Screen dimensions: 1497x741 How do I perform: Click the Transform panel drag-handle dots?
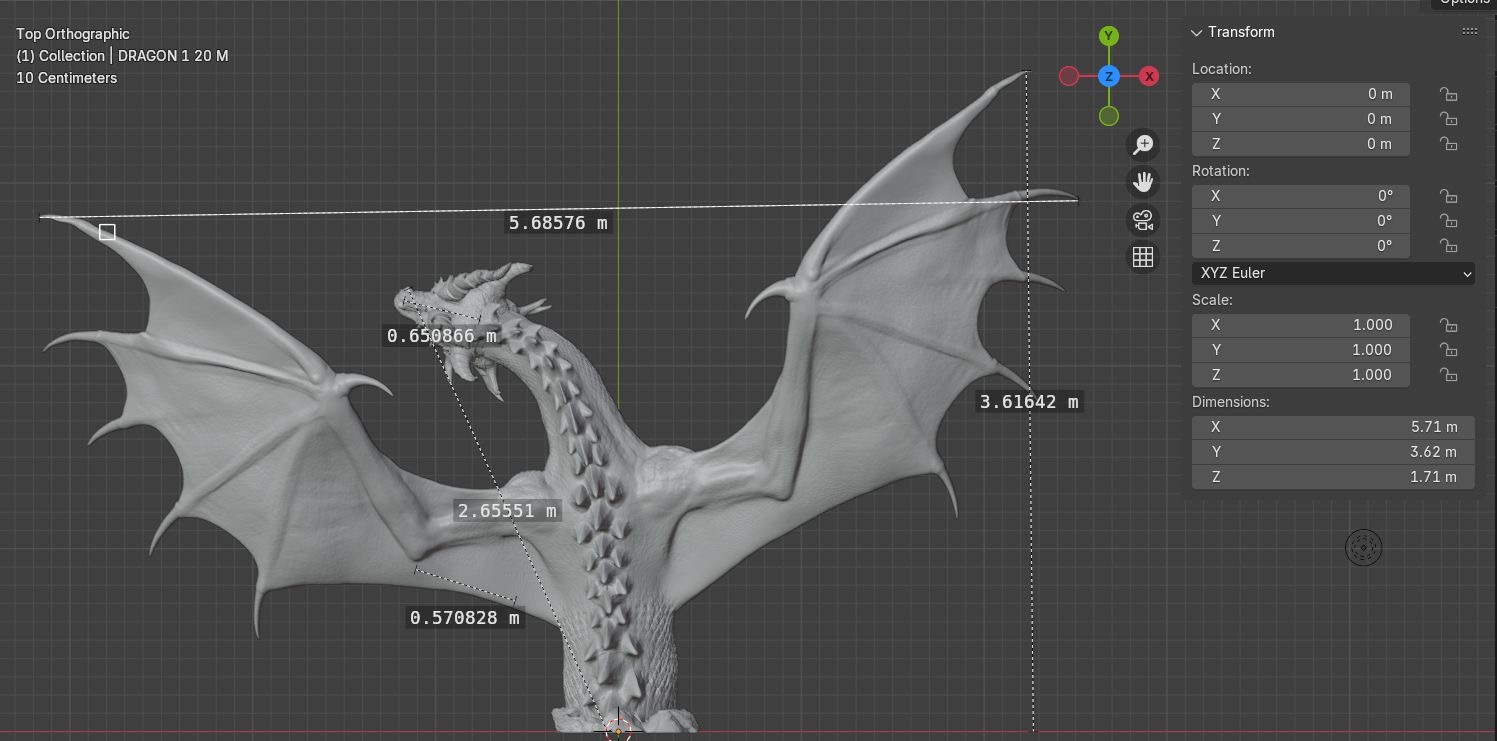(1469, 32)
